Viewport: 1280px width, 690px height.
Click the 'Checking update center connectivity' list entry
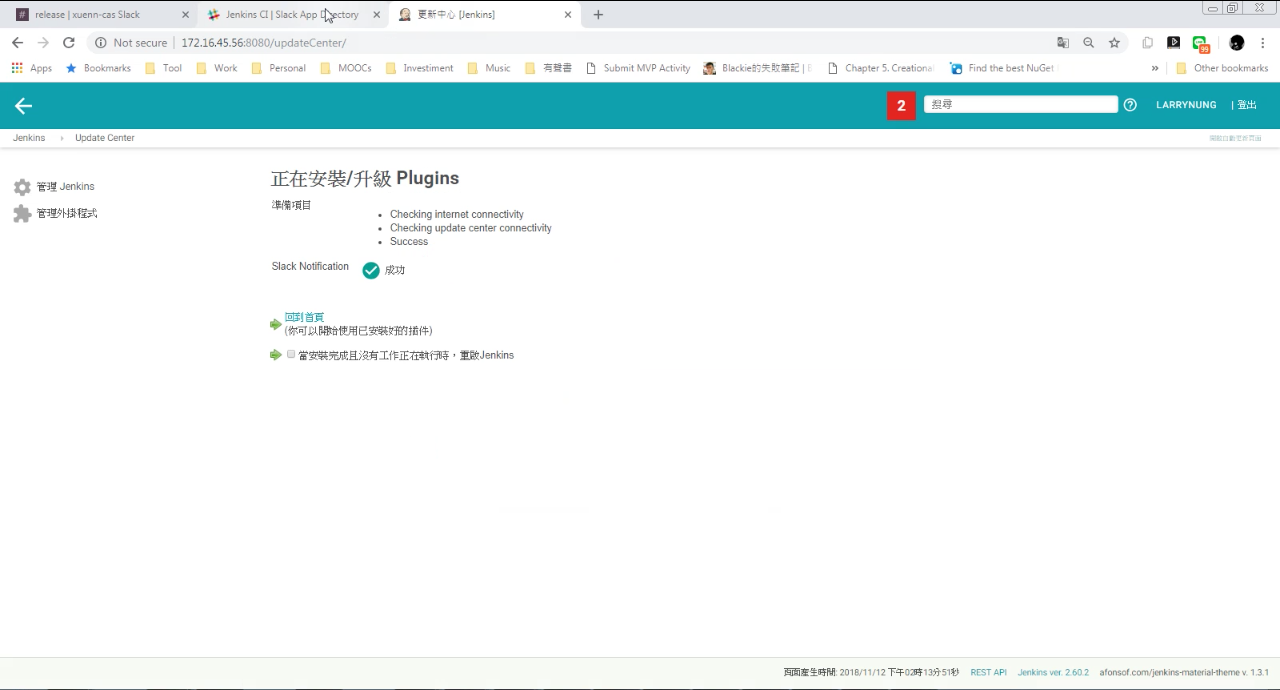(470, 228)
